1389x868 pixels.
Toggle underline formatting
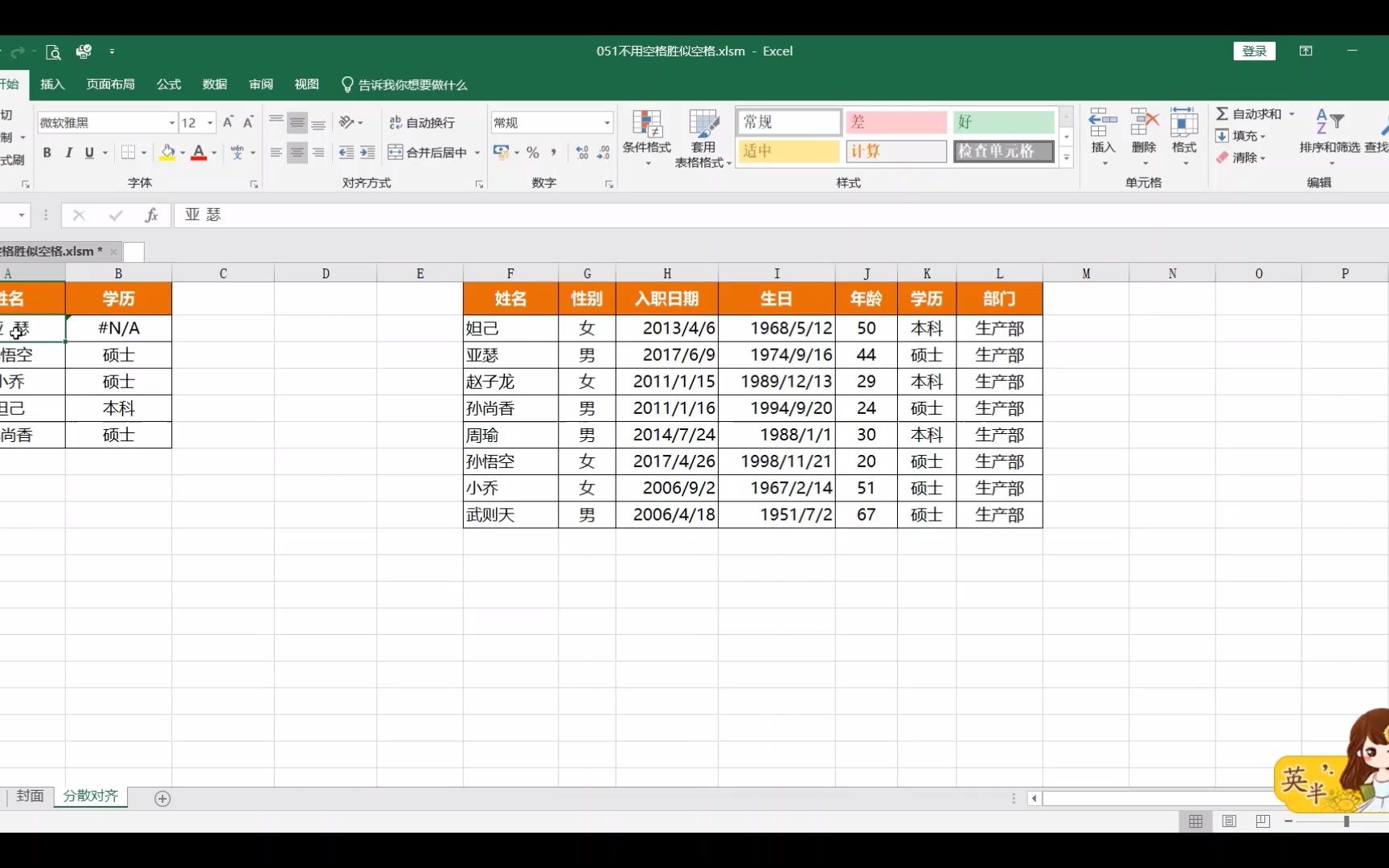point(89,152)
